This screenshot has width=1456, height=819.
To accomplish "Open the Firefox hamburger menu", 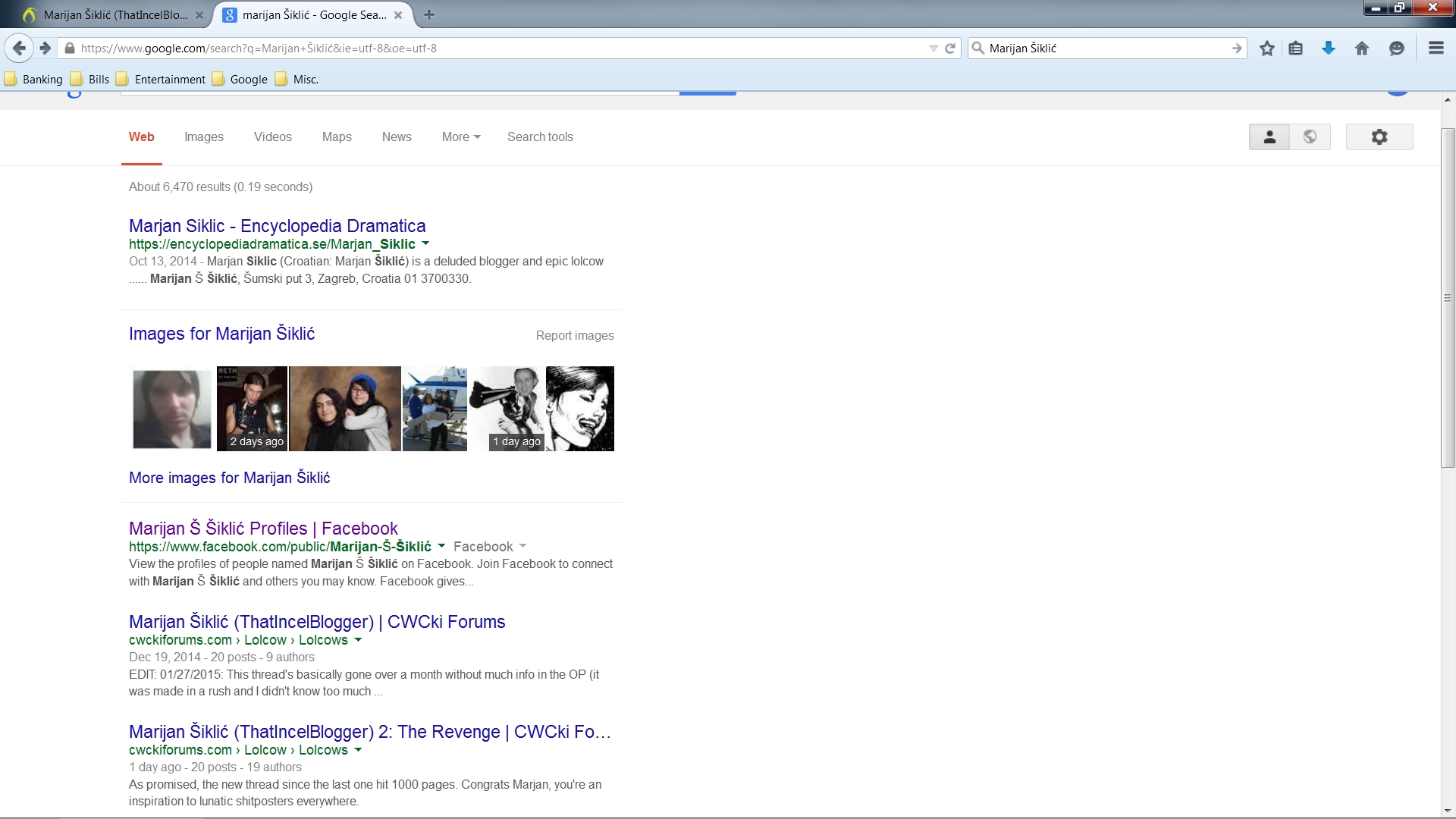I will pyautogui.click(x=1436, y=48).
